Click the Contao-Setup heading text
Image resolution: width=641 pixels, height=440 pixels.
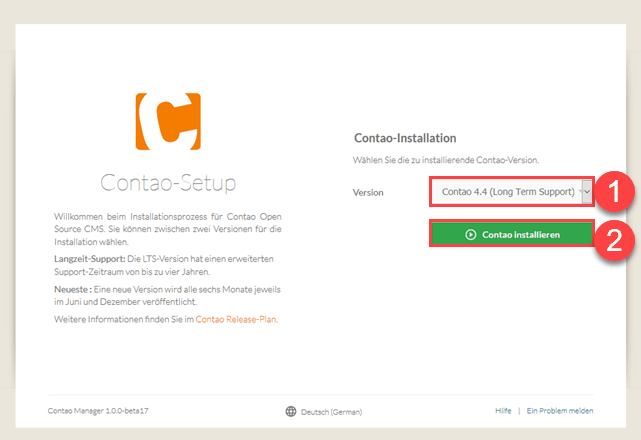pyautogui.click(x=168, y=182)
